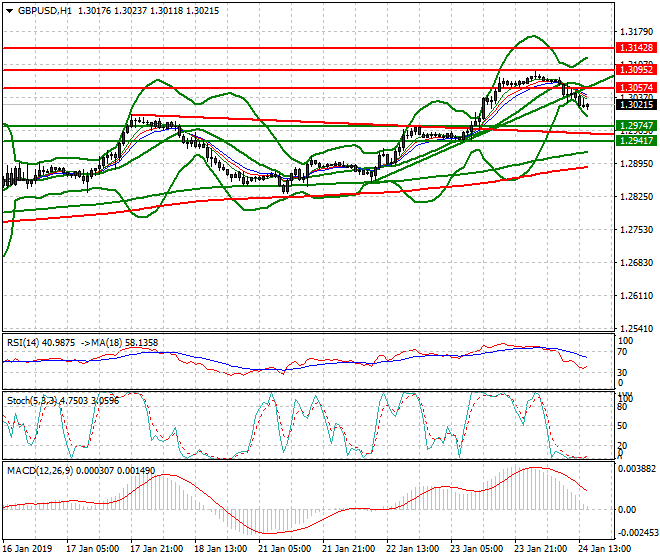Screen dimensions: 660x560
Task: Click the RSI scale level 30
Action: click(622, 373)
